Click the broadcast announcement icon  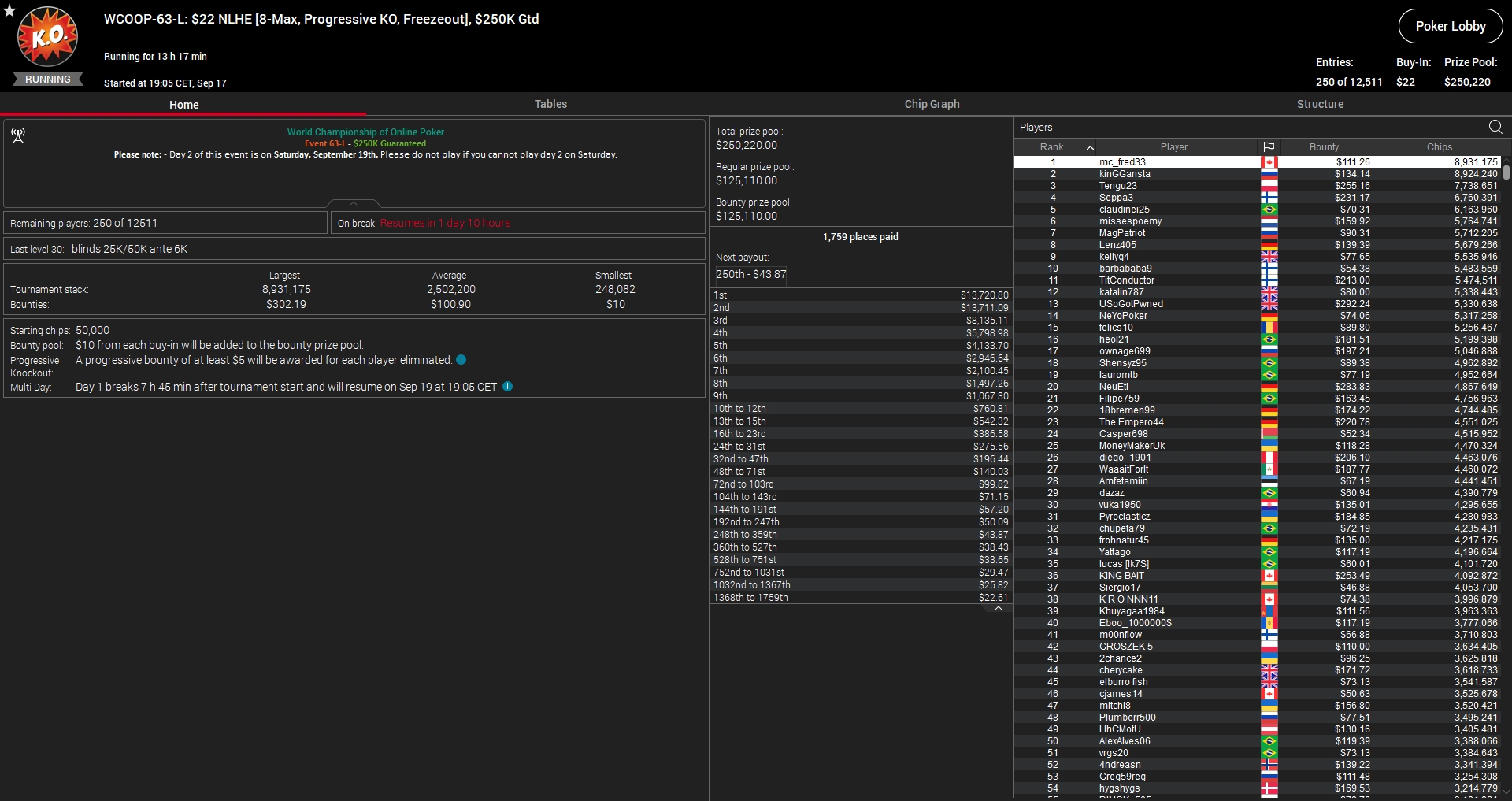[18, 135]
